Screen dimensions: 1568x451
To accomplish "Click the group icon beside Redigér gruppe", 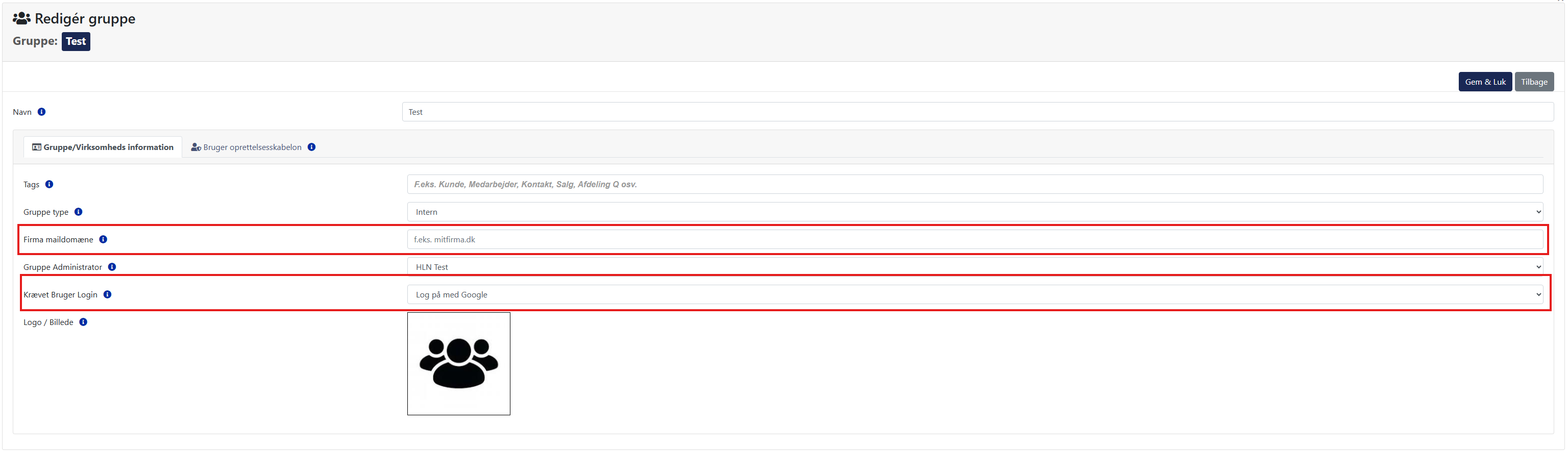I will 22,19.
